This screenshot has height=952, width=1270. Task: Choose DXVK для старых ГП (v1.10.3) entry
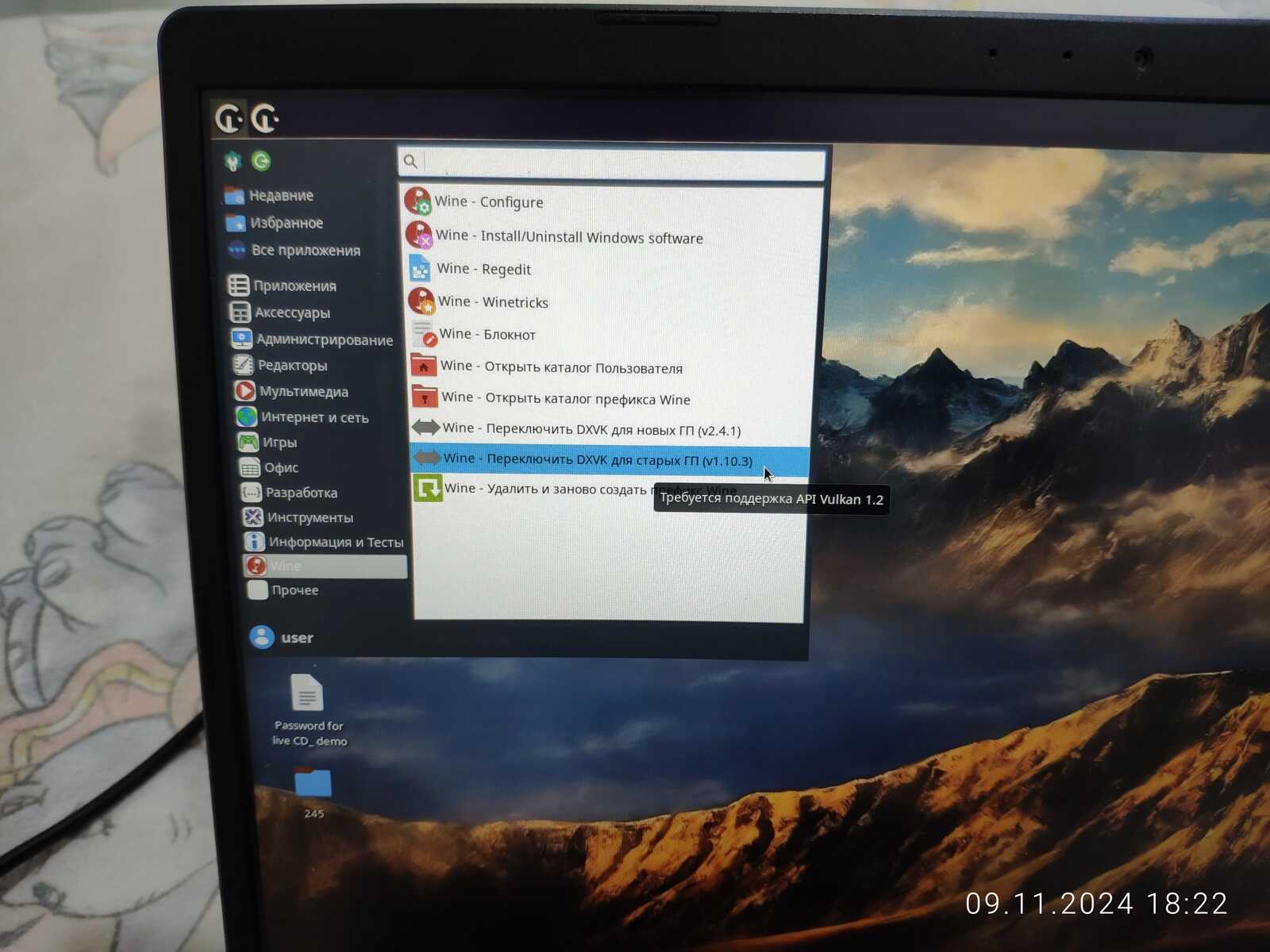610,459
